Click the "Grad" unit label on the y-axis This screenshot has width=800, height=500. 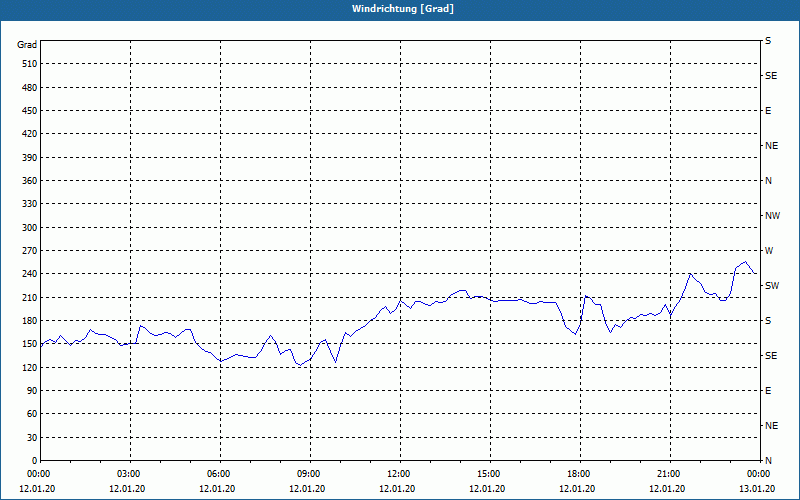click(x=27, y=45)
